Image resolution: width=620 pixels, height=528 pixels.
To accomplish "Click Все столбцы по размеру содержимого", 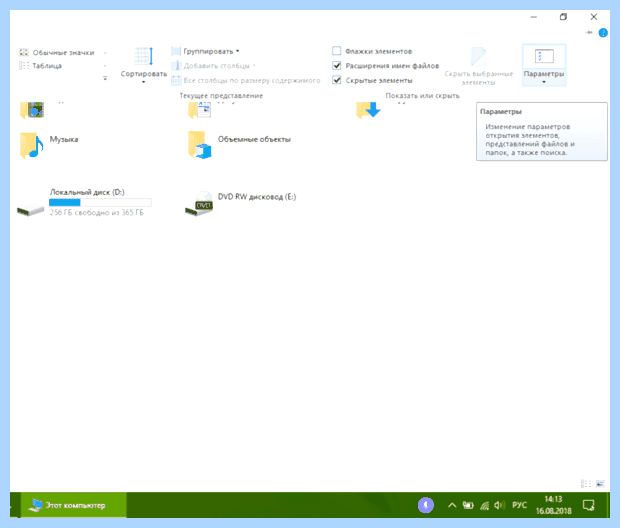I will point(246,80).
